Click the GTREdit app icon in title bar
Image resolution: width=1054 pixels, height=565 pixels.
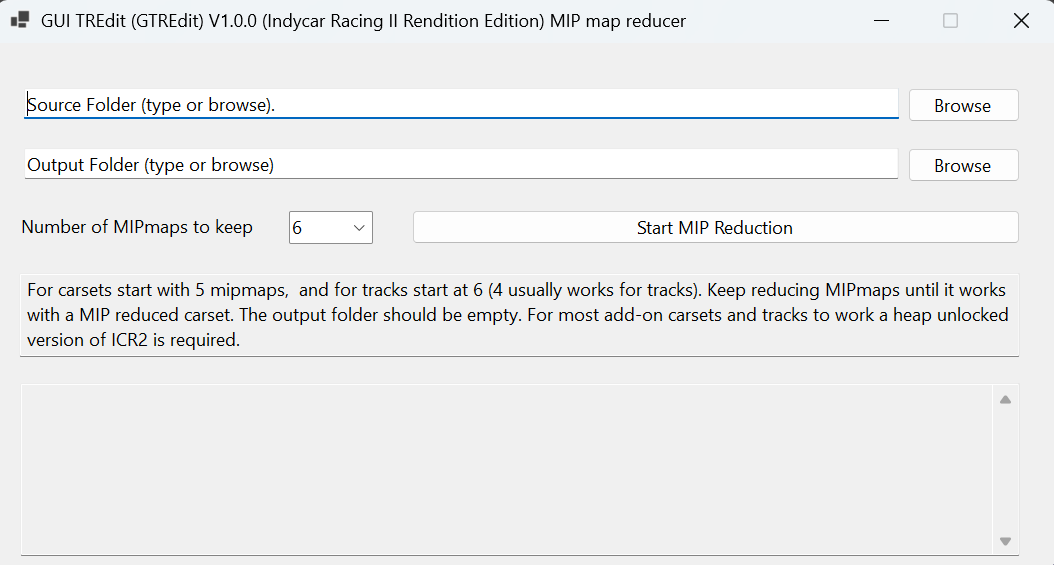20,20
